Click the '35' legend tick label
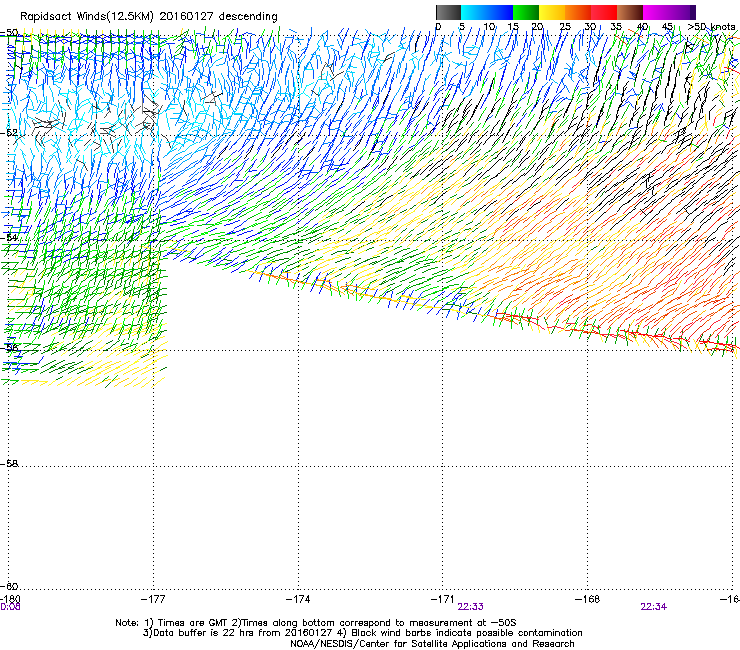 tap(616, 27)
